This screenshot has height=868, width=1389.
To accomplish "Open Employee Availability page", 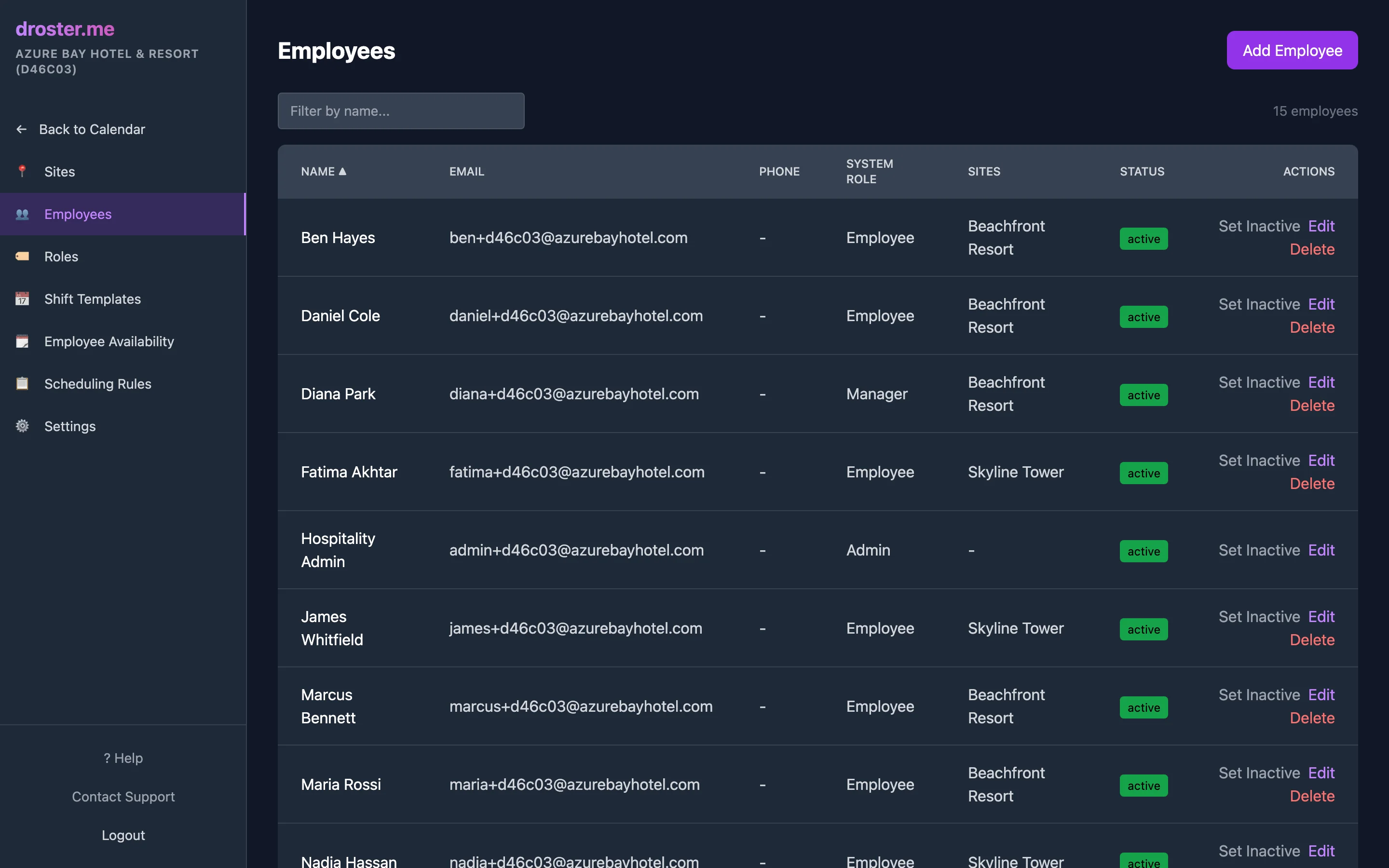I will [x=123, y=341].
